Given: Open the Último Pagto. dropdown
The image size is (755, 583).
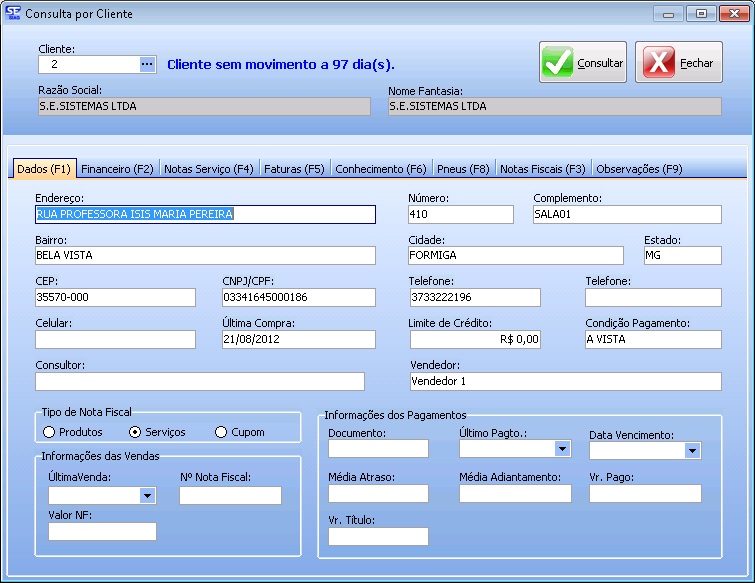Looking at the screenshot, I should pos(562,449).
